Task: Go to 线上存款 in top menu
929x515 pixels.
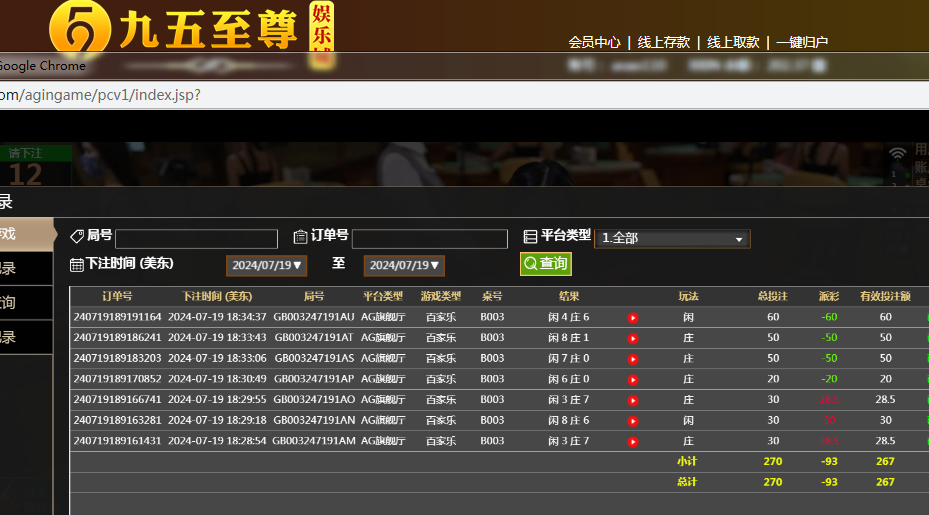Action: pos(664,42)
